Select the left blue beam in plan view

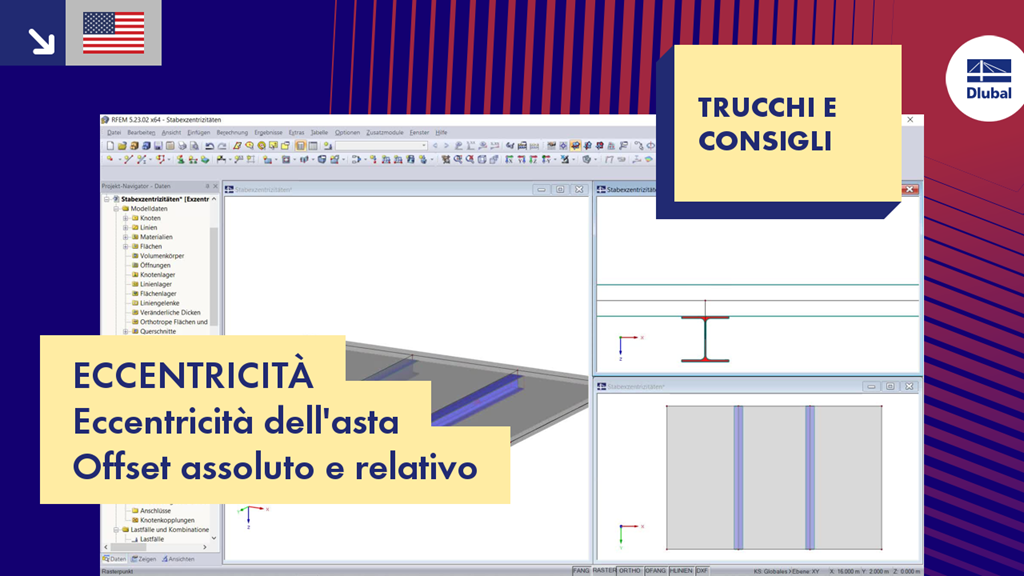(738, 477)
